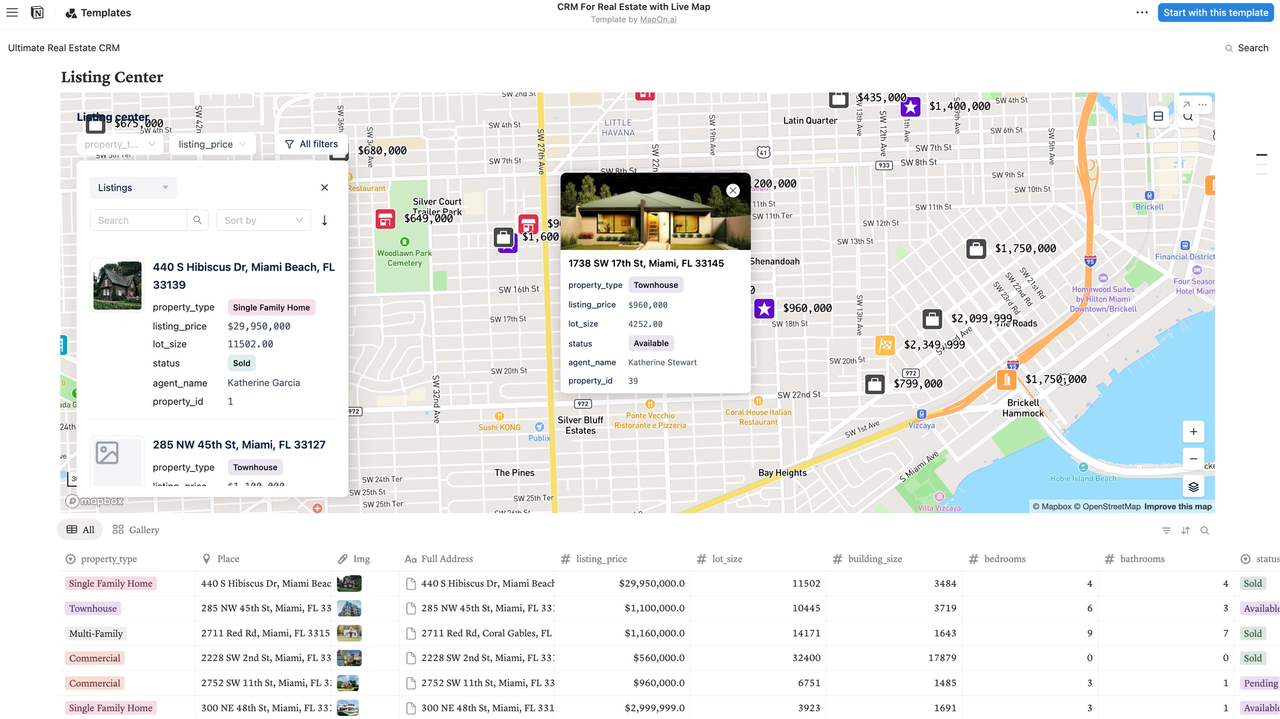Toggle the map list panel icon

[1158, 116]
